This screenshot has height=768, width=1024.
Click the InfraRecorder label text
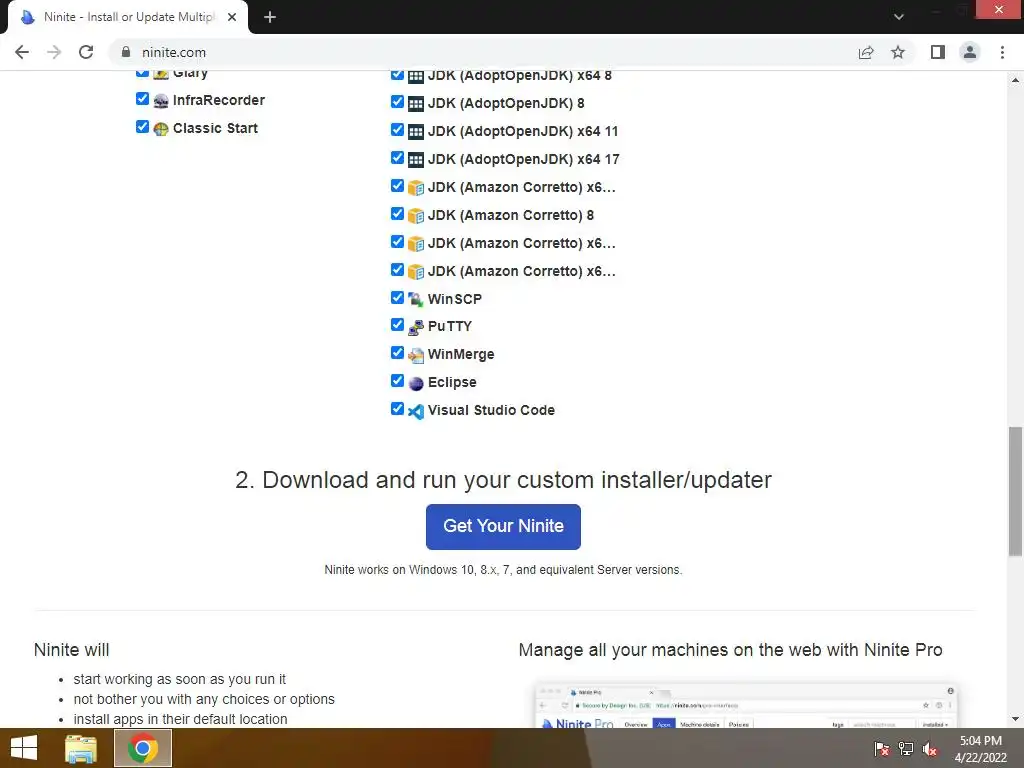[219, 101]
